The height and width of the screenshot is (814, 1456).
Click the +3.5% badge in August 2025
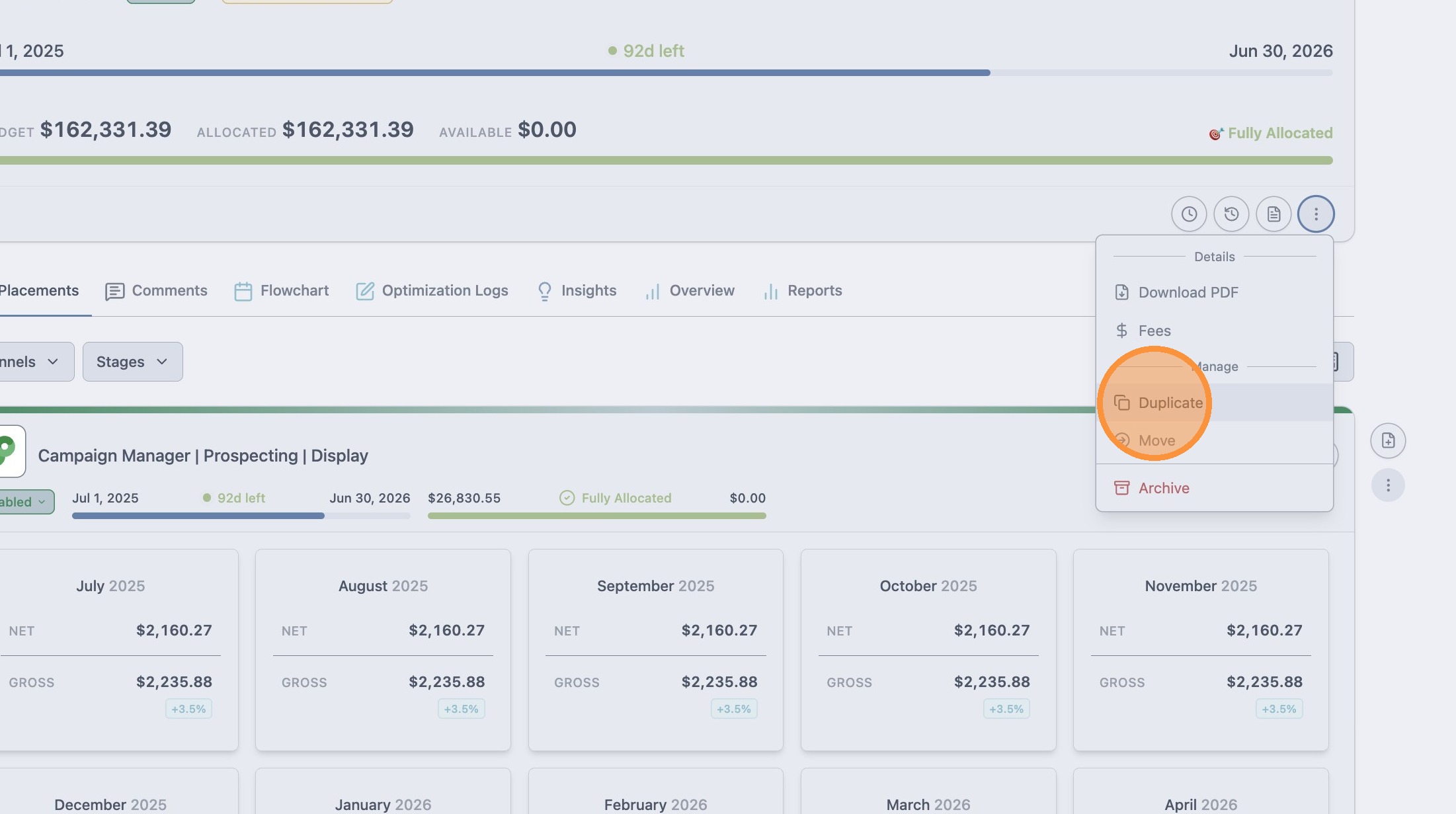461,709
